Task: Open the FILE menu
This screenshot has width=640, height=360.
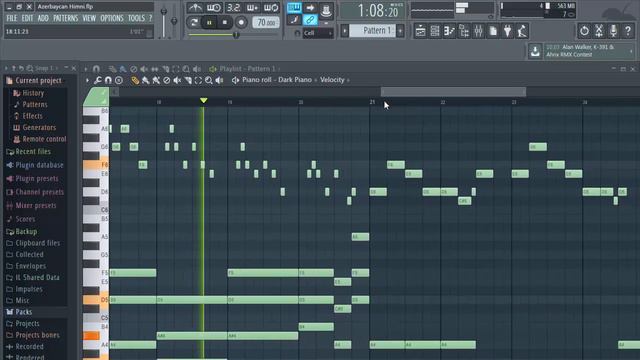Action: click(x=12, y=18)
